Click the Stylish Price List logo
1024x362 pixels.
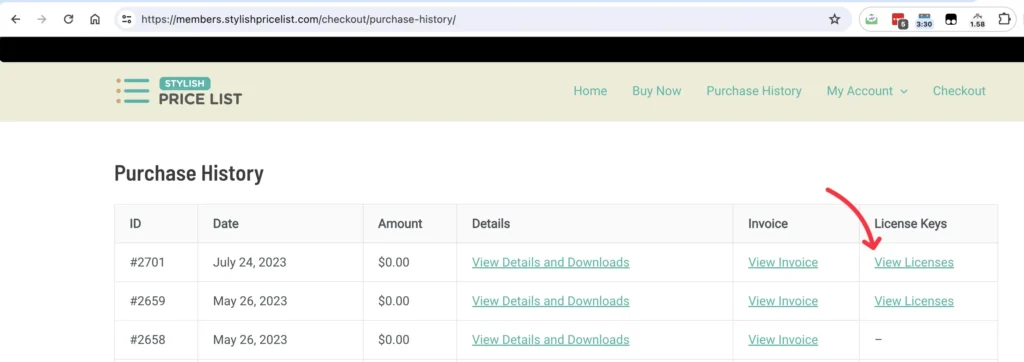(179, 91)
